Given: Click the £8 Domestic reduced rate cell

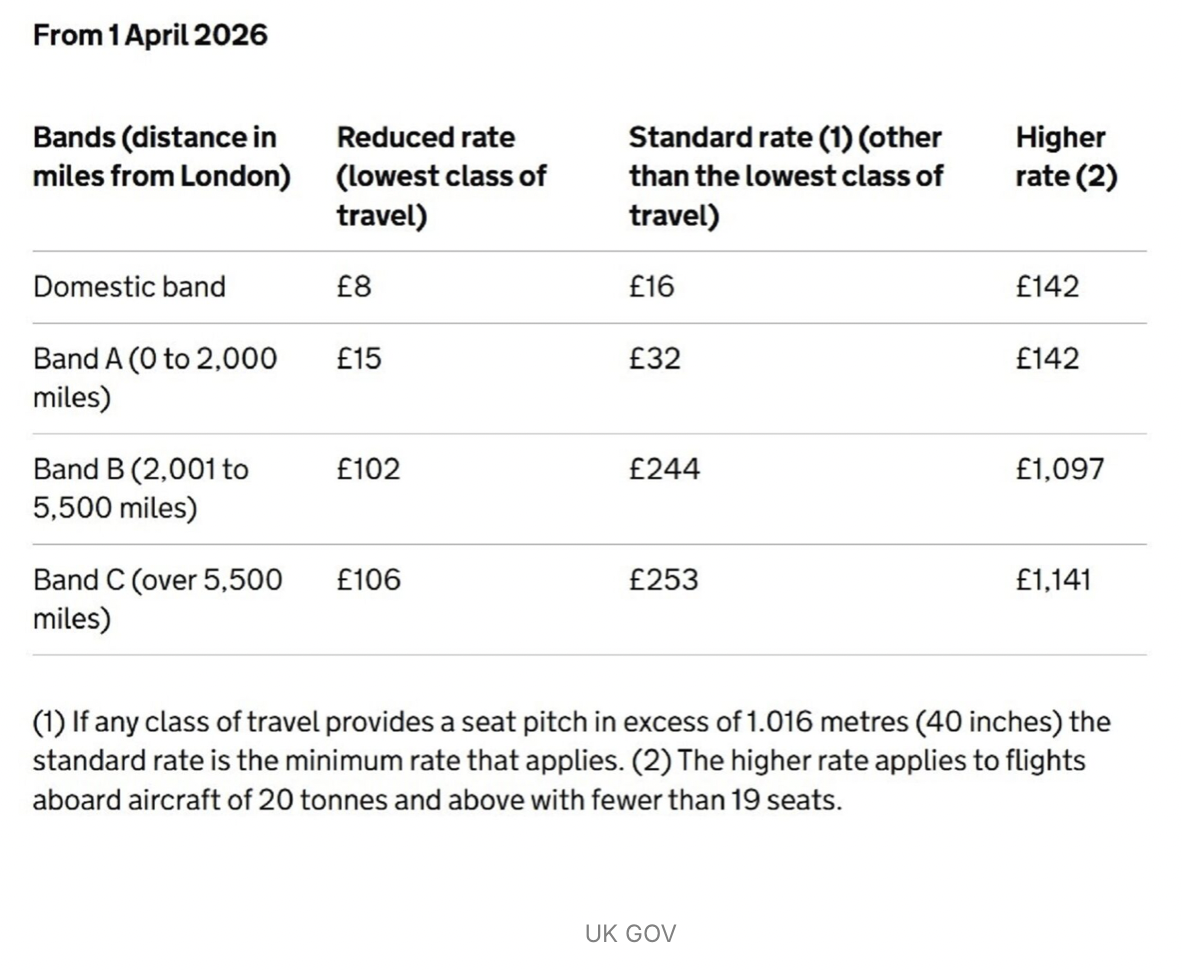Looking at the screenshot, I should pyautogui.click(x=354, y=287).
